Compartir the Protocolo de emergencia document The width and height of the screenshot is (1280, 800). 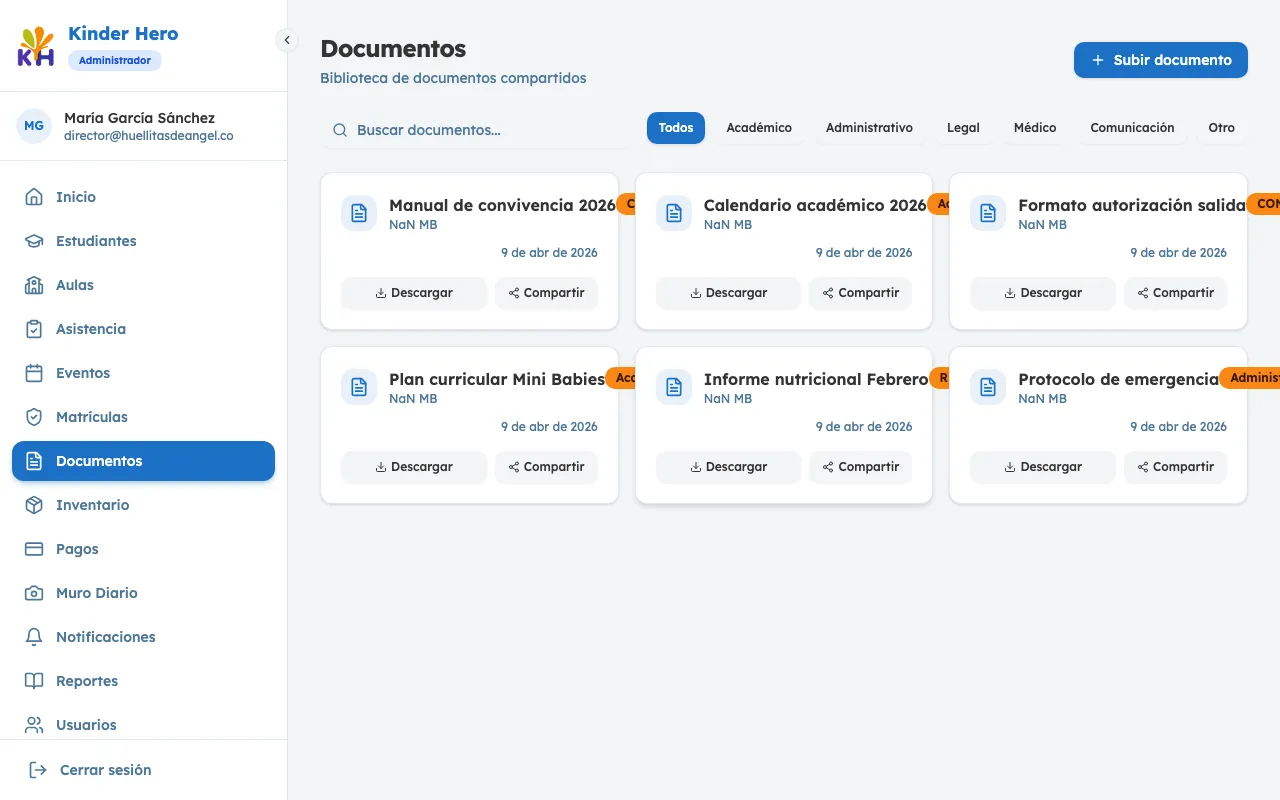coord(1175,467)
